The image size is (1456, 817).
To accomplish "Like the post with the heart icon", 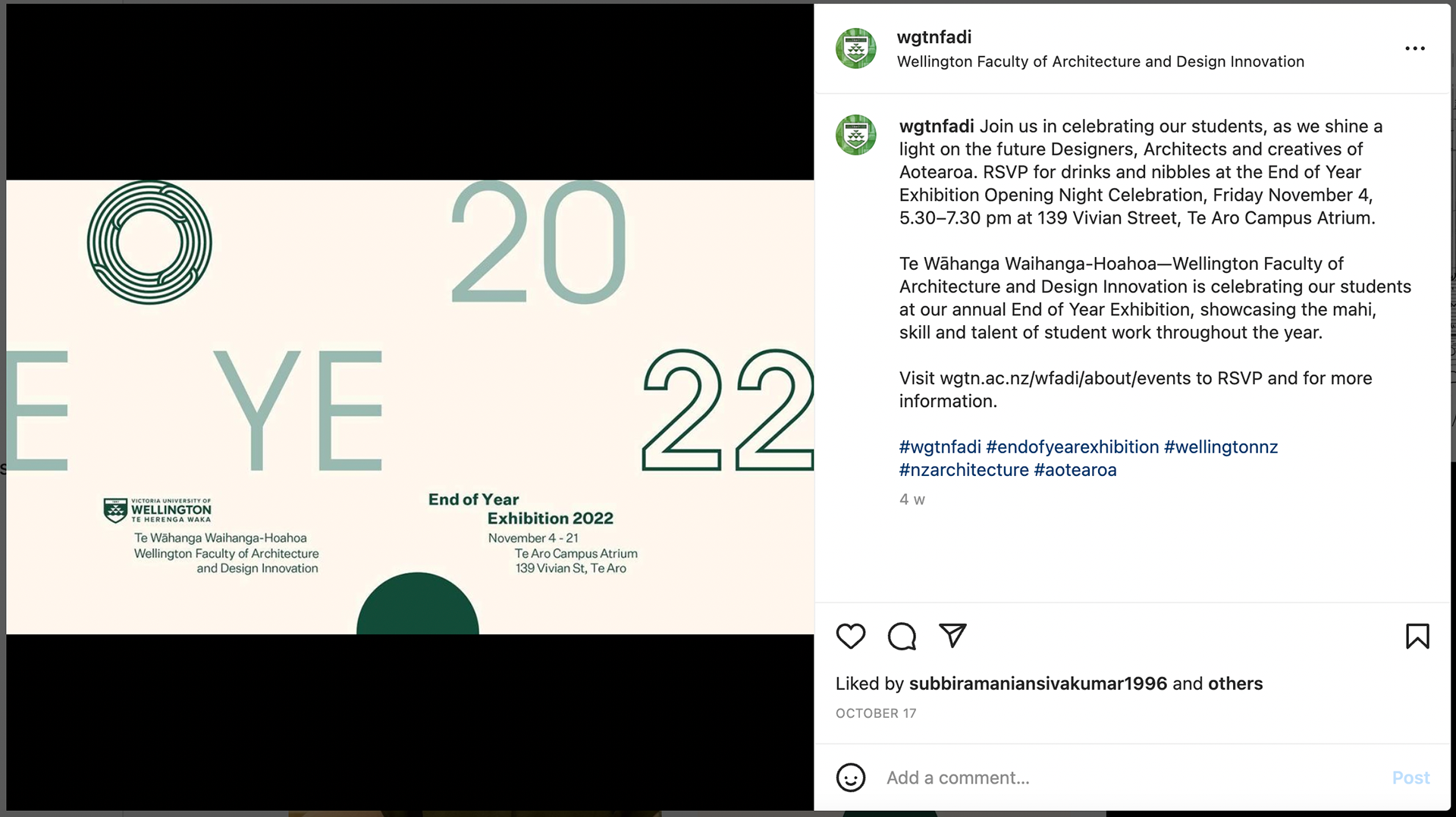I will pos(850,636).
